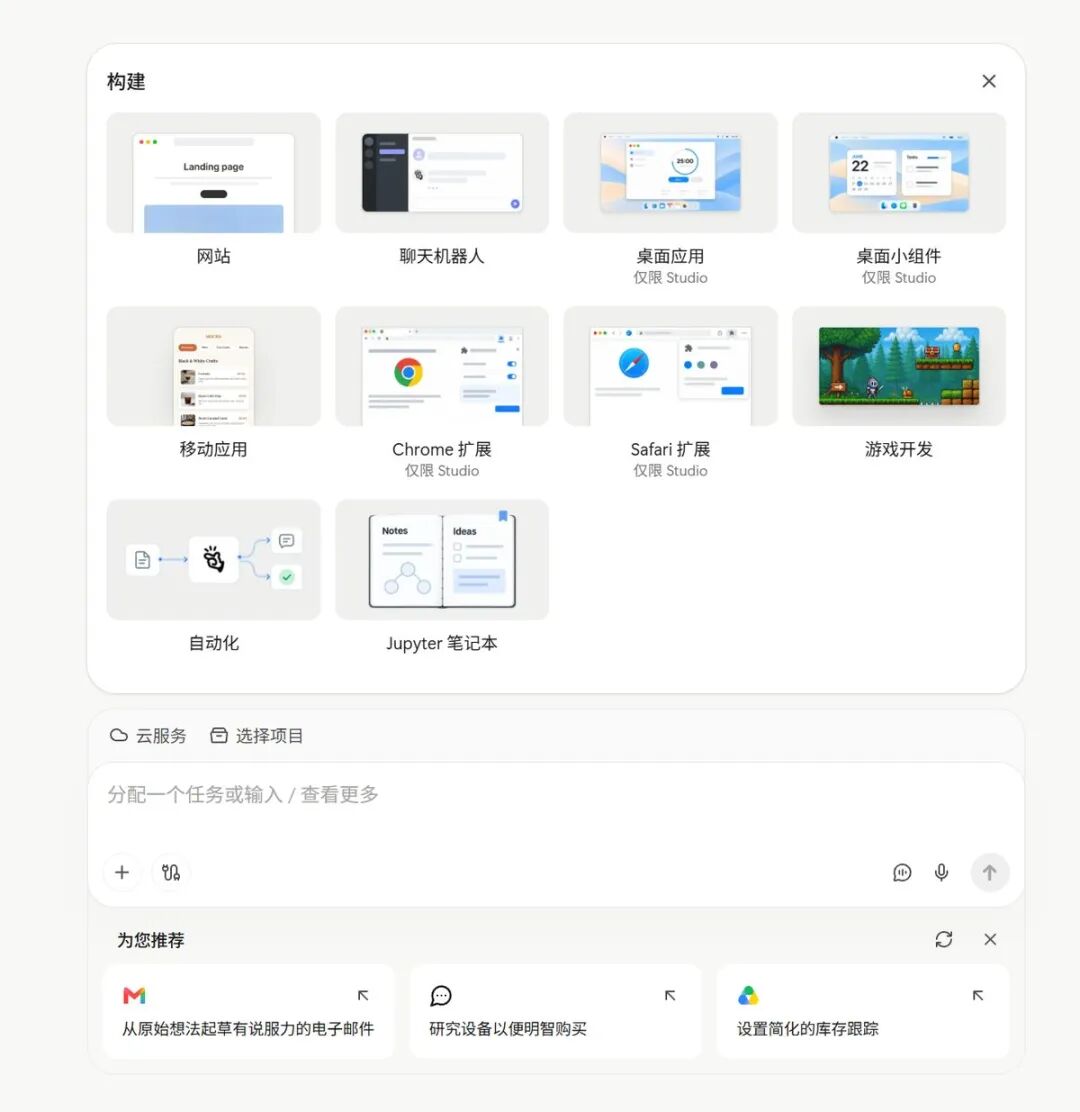Click the arrow on the Gmail suggestion card
The height and width of the screenshot is (1112, 1080).
click(363, 996)
